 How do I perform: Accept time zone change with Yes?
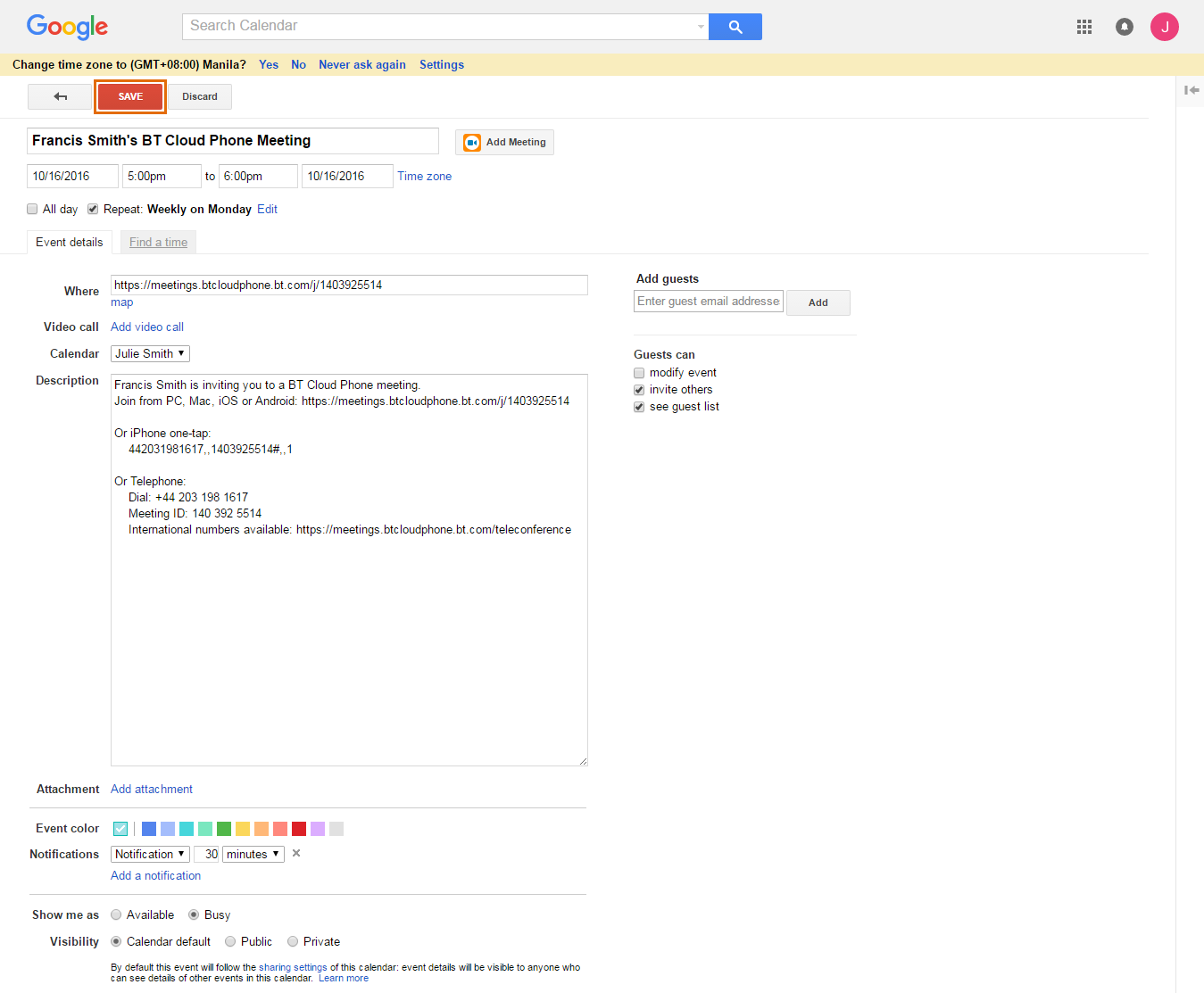coord(269,64)
